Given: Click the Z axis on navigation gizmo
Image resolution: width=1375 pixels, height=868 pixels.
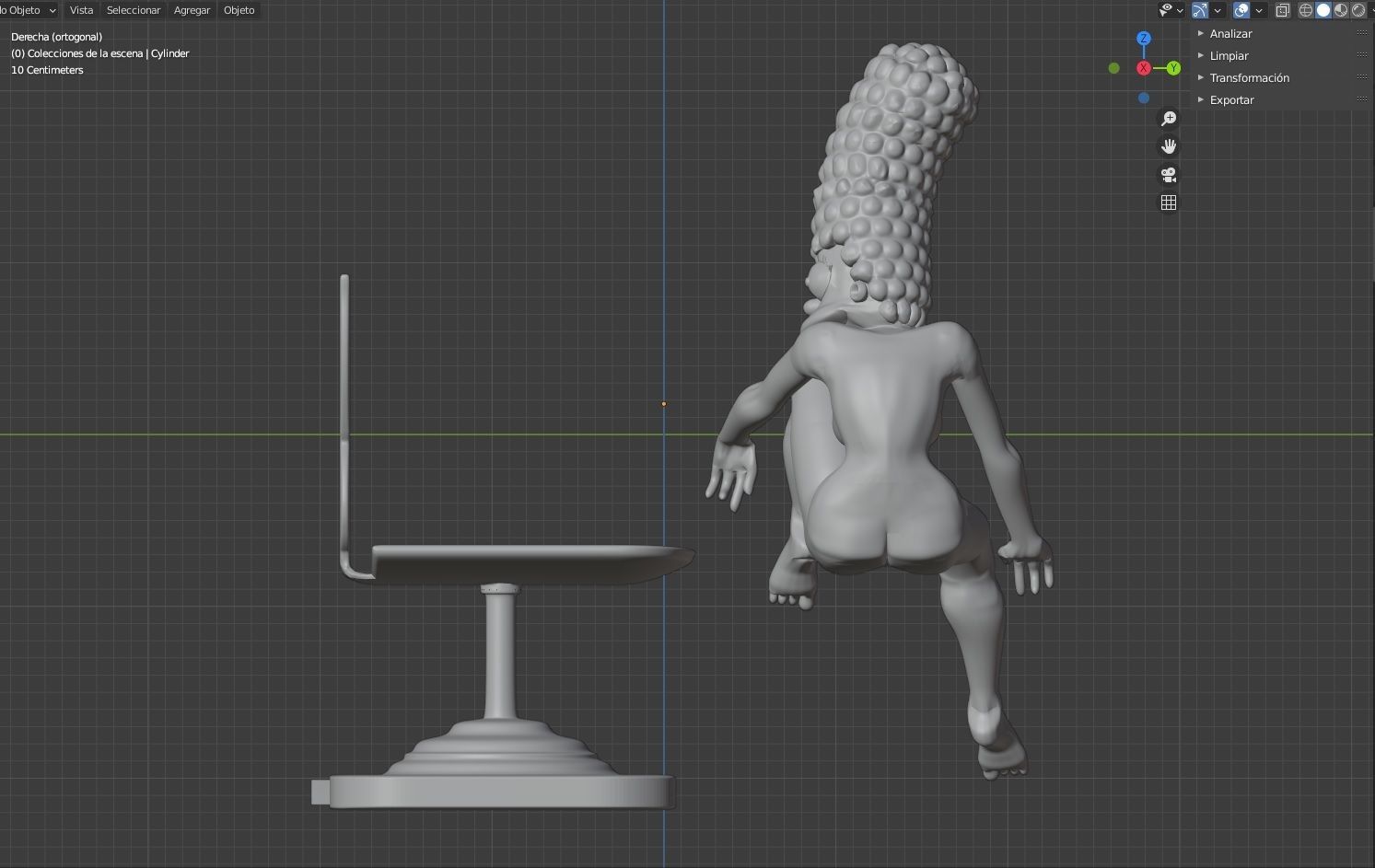Looking at the screenshot, I should (x=1144, y=39).
